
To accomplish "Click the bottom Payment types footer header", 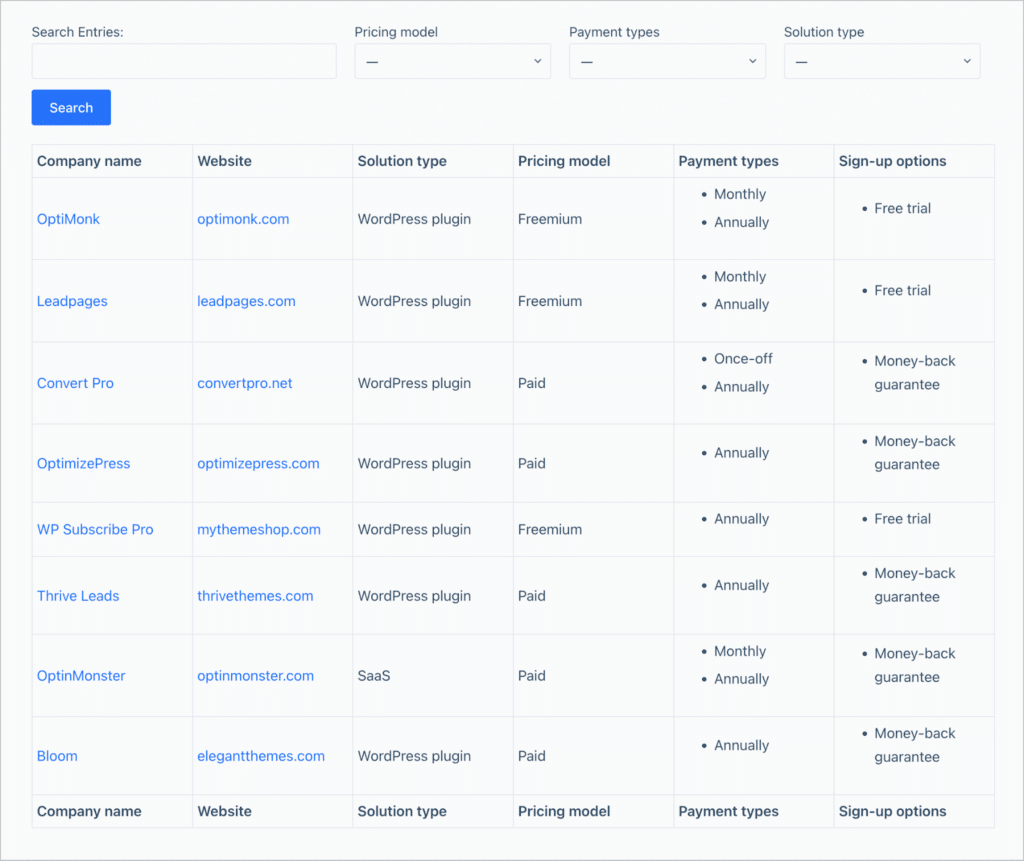I will (729, 811).
